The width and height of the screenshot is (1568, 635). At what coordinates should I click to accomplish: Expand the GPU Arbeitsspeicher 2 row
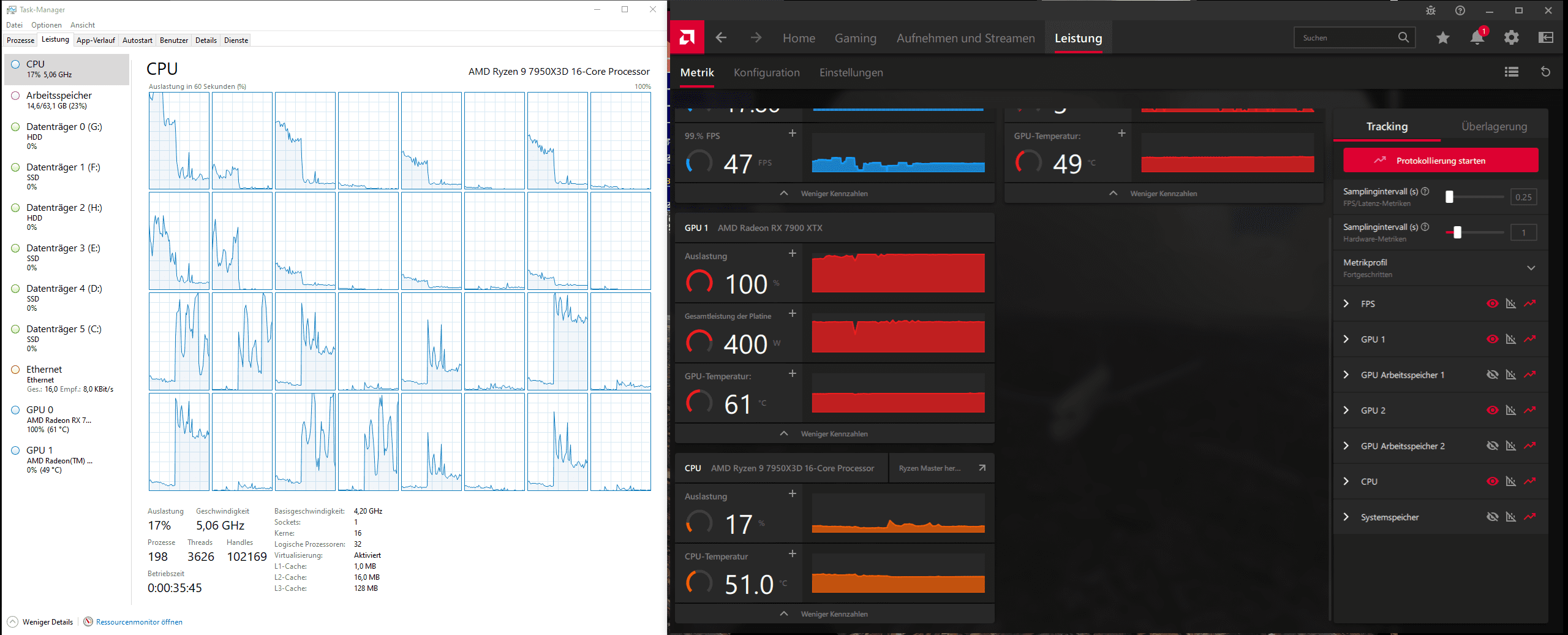point(1346,446)
